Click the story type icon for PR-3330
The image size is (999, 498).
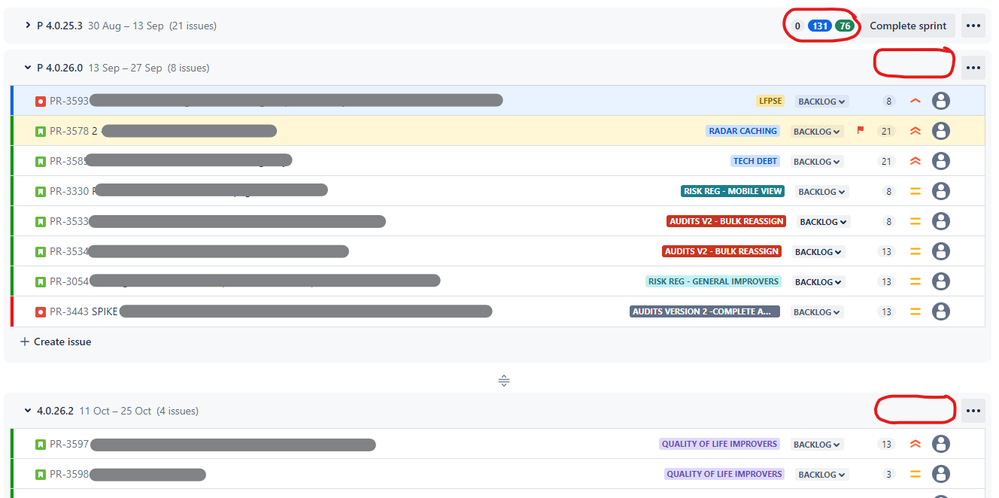point(41,191)
